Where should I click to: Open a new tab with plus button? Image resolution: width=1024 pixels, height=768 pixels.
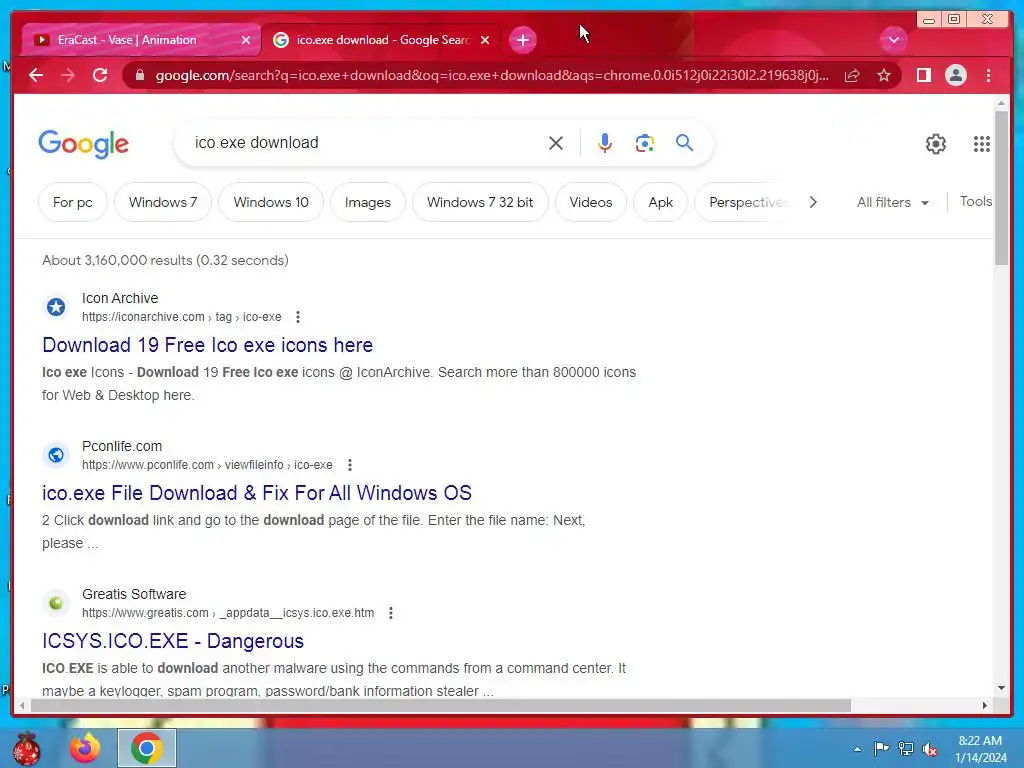click(522, 40)
